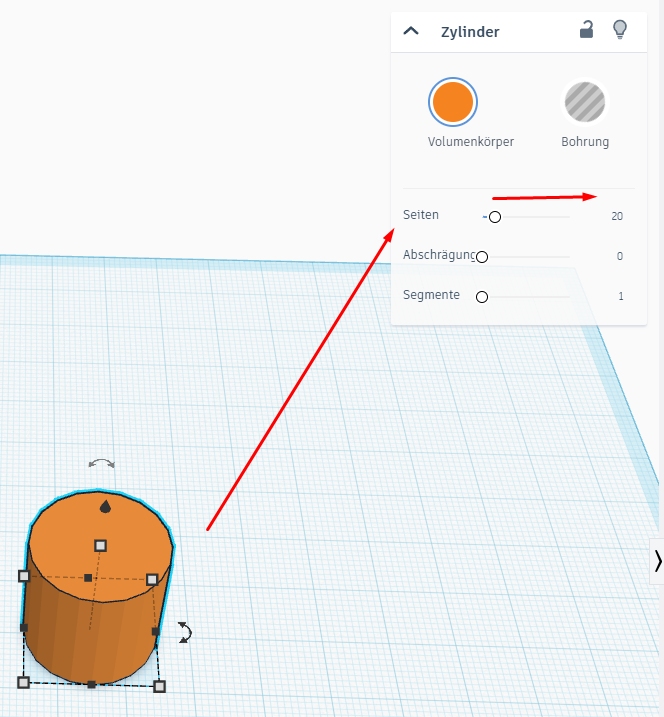Click the Segmente value 1
Image resolution: width=664 pixels, height=717 pixels.
[x=621, y=296]
